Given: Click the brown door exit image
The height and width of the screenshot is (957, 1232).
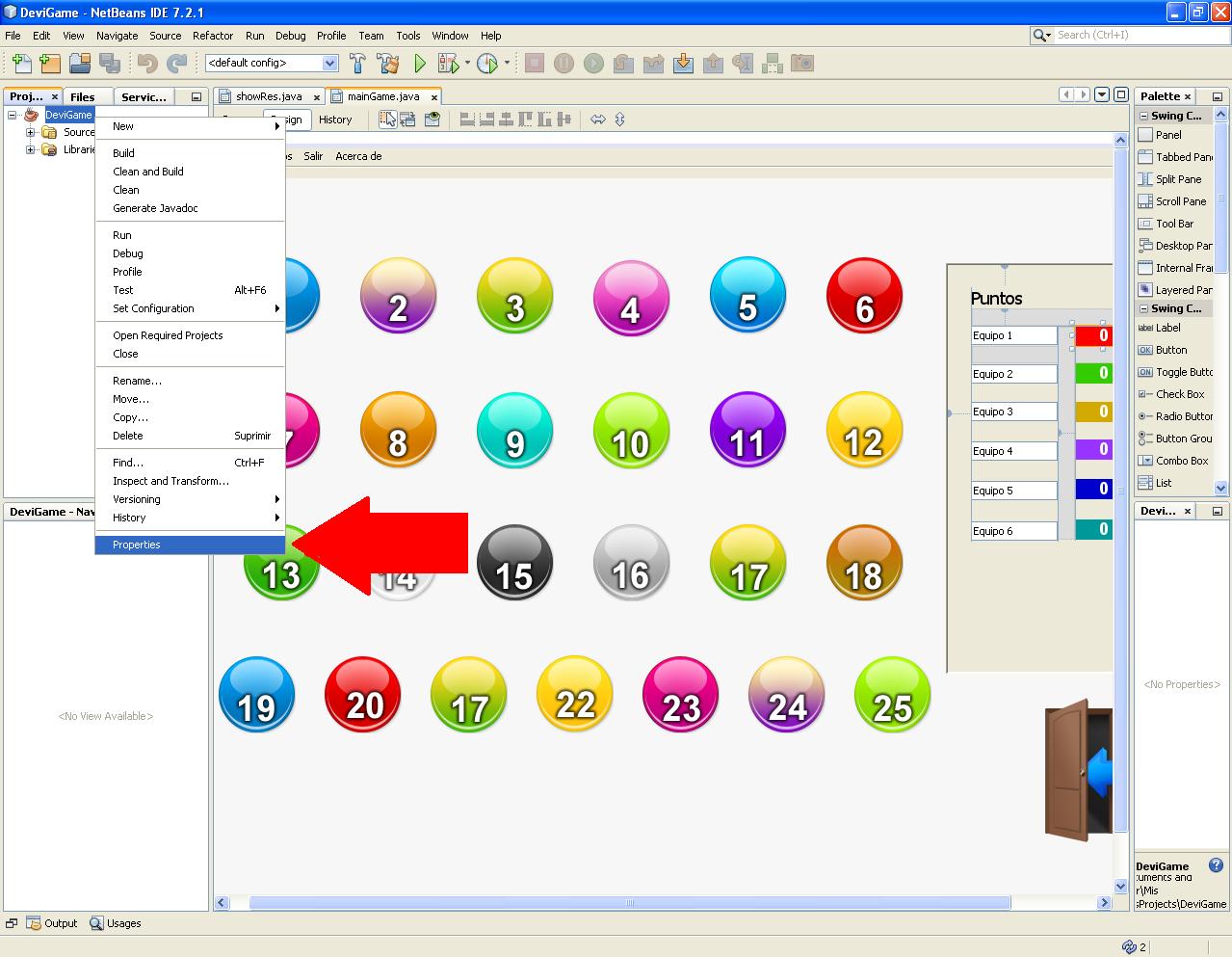Looking at the screenshot, I should pos(1079,771).
